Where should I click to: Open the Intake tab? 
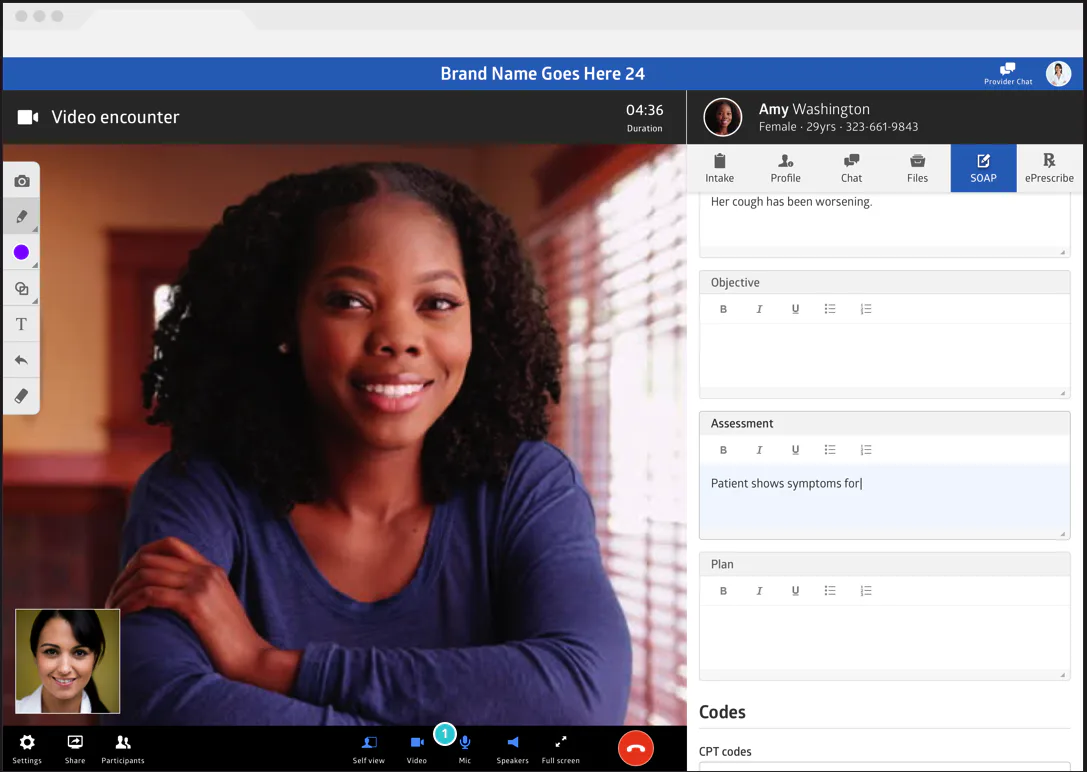pyautogui.click(x=720, y=168)
